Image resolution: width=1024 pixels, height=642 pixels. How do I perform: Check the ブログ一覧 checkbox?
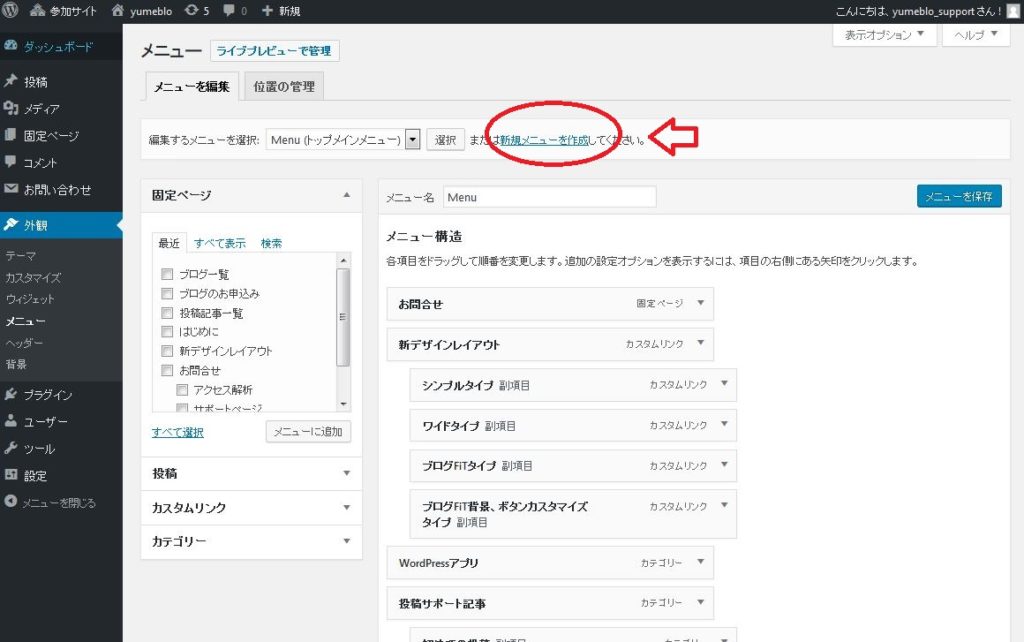coord(167,274)
